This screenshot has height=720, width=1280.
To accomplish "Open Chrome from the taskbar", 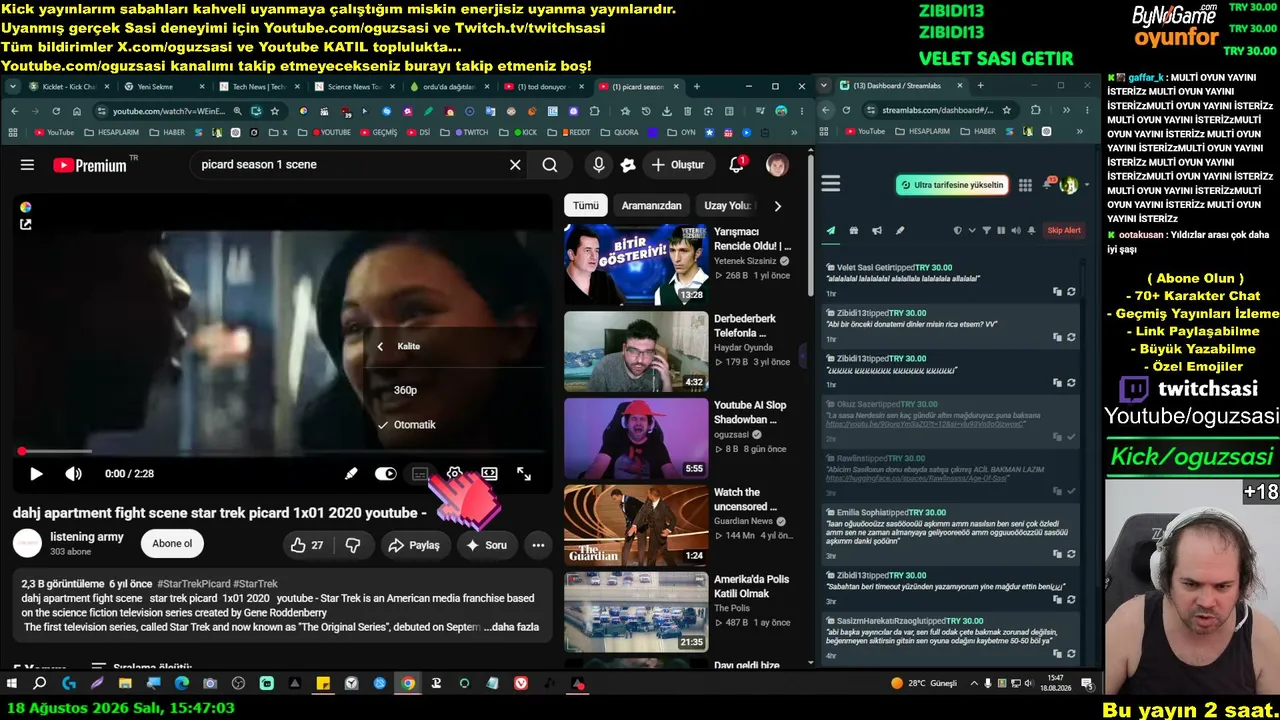I will (408, 684).
